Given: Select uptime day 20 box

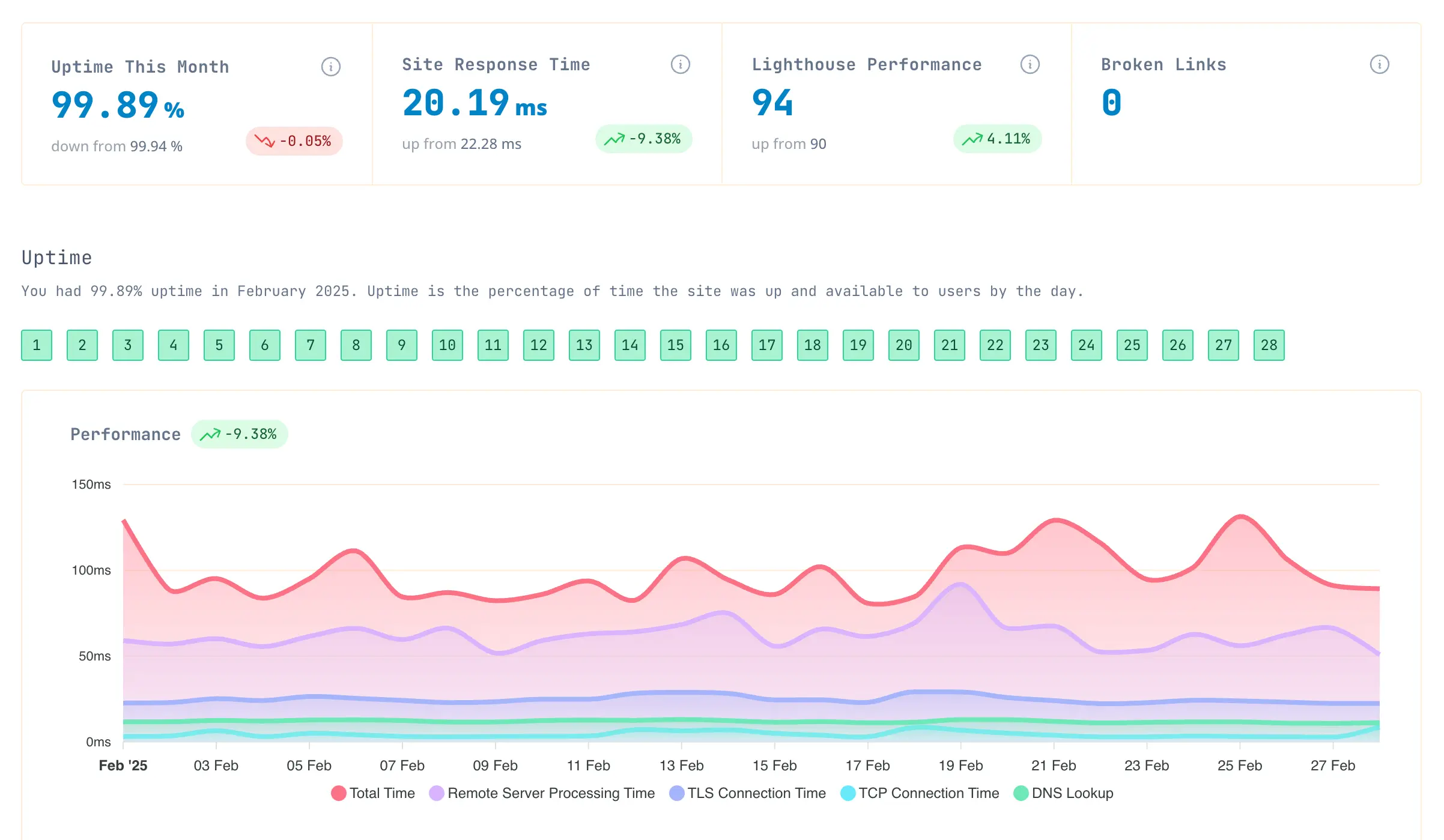Looking at the screenshot, I should (904, 345).
